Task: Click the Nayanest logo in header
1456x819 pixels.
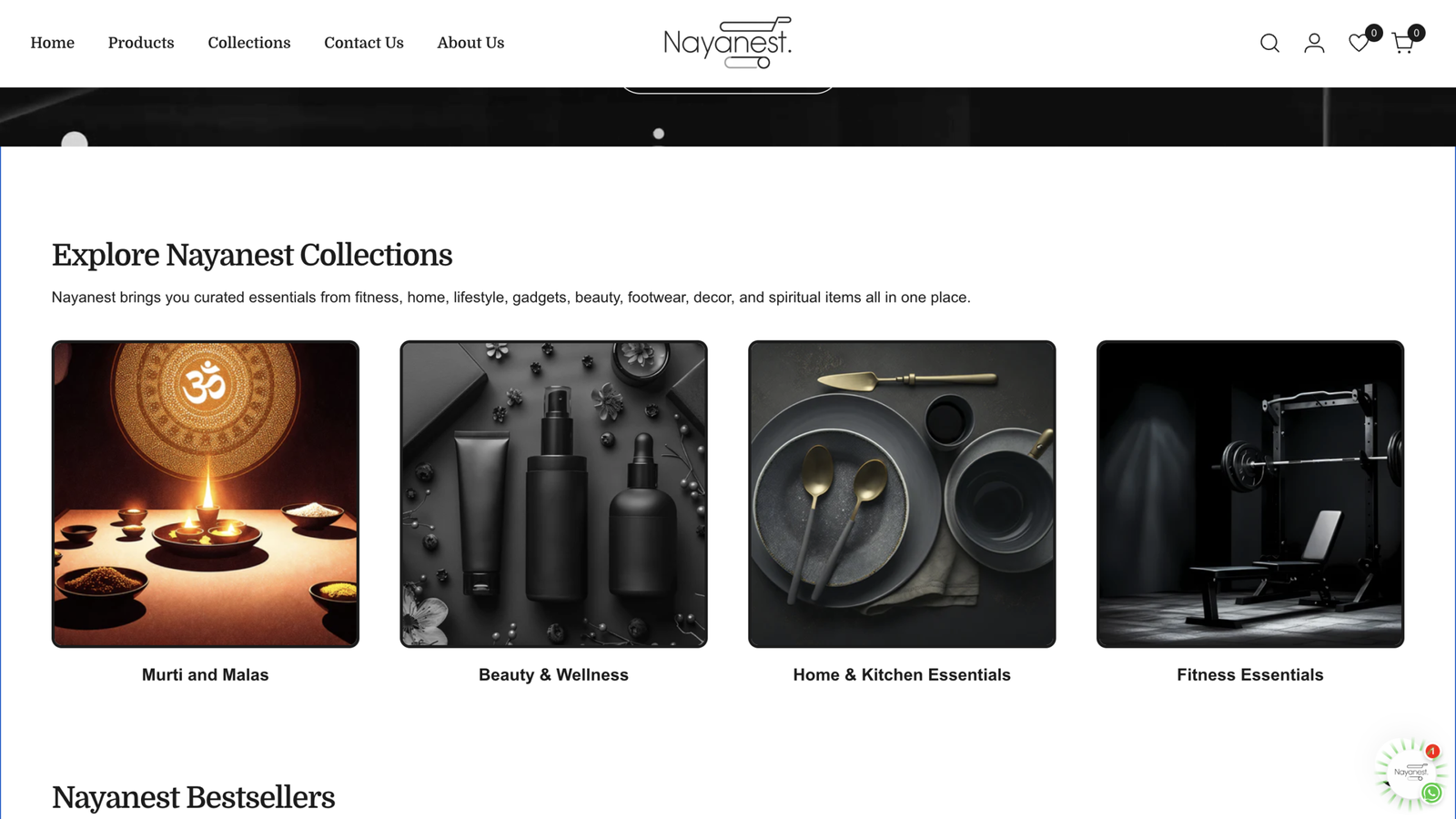Action: tap(728, 43)
